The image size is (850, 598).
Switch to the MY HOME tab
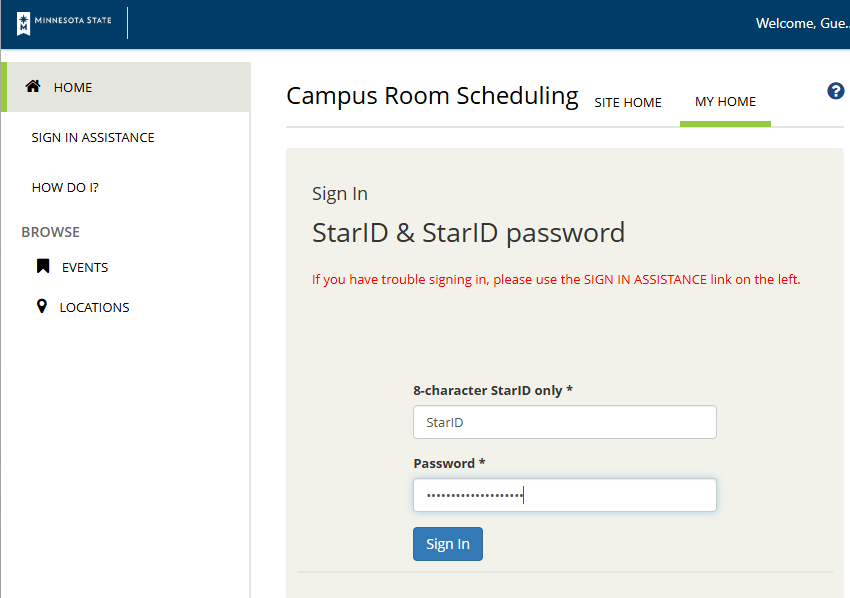click(x=725, y=102)
